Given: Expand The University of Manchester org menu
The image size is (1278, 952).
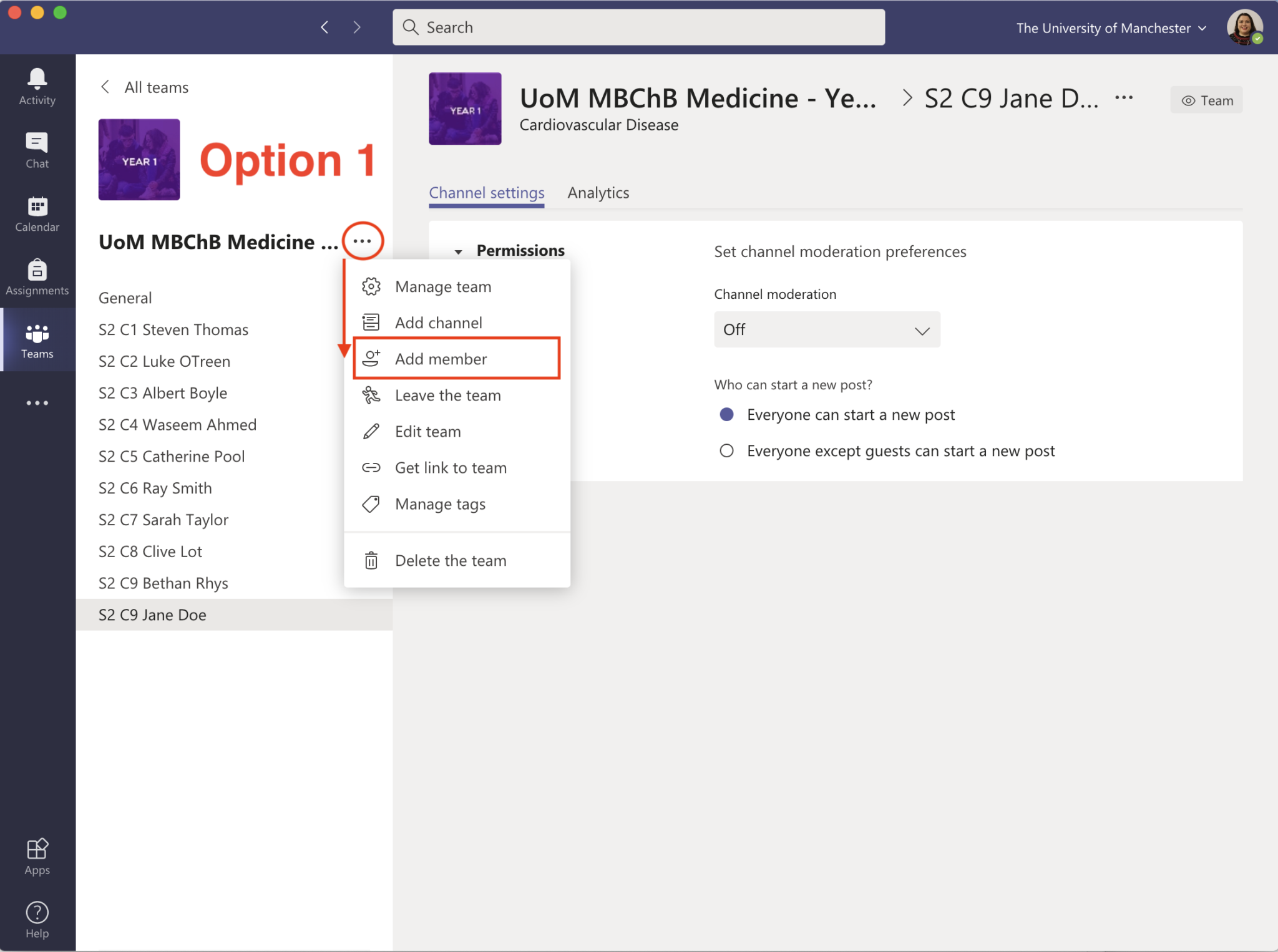Looking at the screenshot, I should (x=1111, y=28).
